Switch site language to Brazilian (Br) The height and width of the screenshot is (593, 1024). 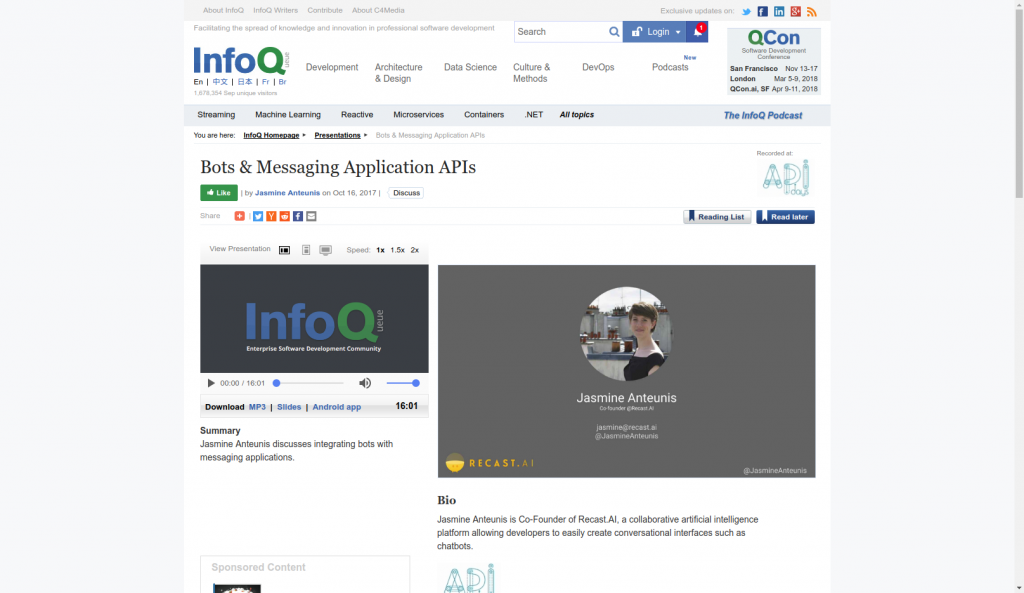282,82
